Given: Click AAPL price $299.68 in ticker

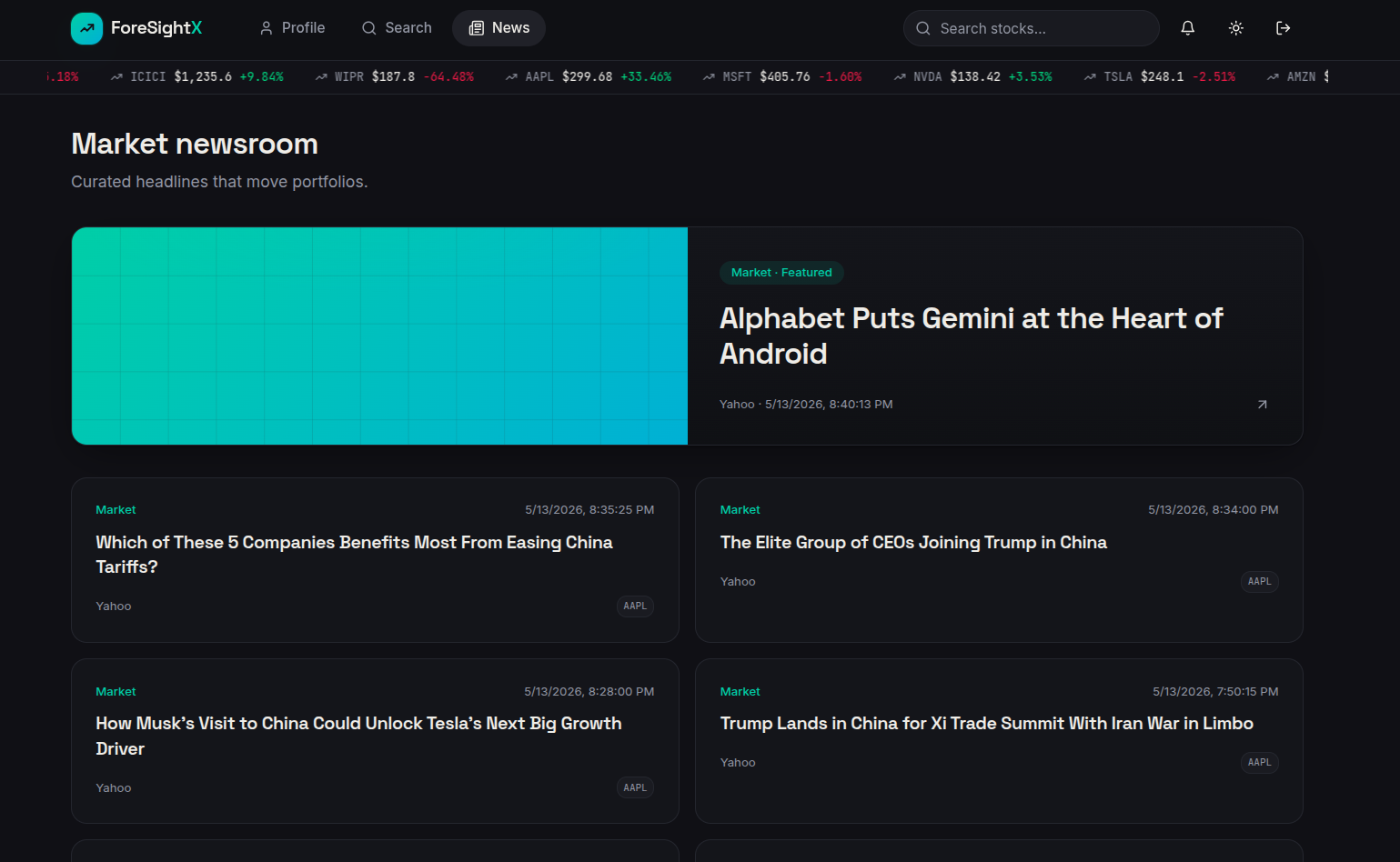Looking at the screenshot, I should 587,77.
